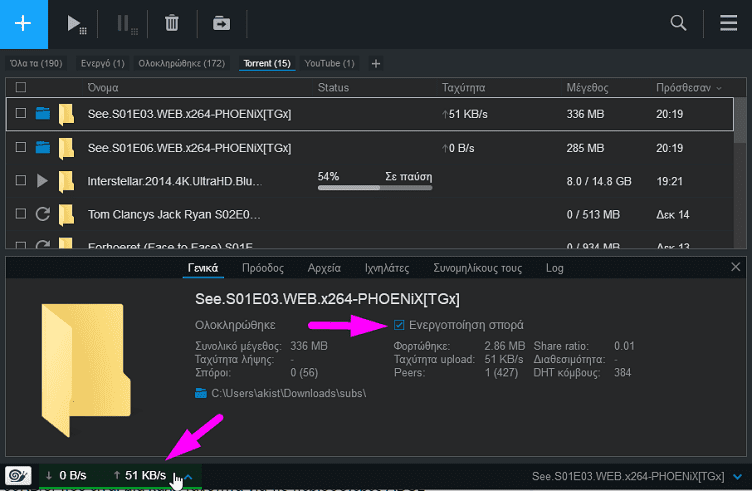The width and height of the screenshot is (752, 491).
Task: Open the C:\Users\akist\Downloads\subs\ path link
Action: pos(289,393)
